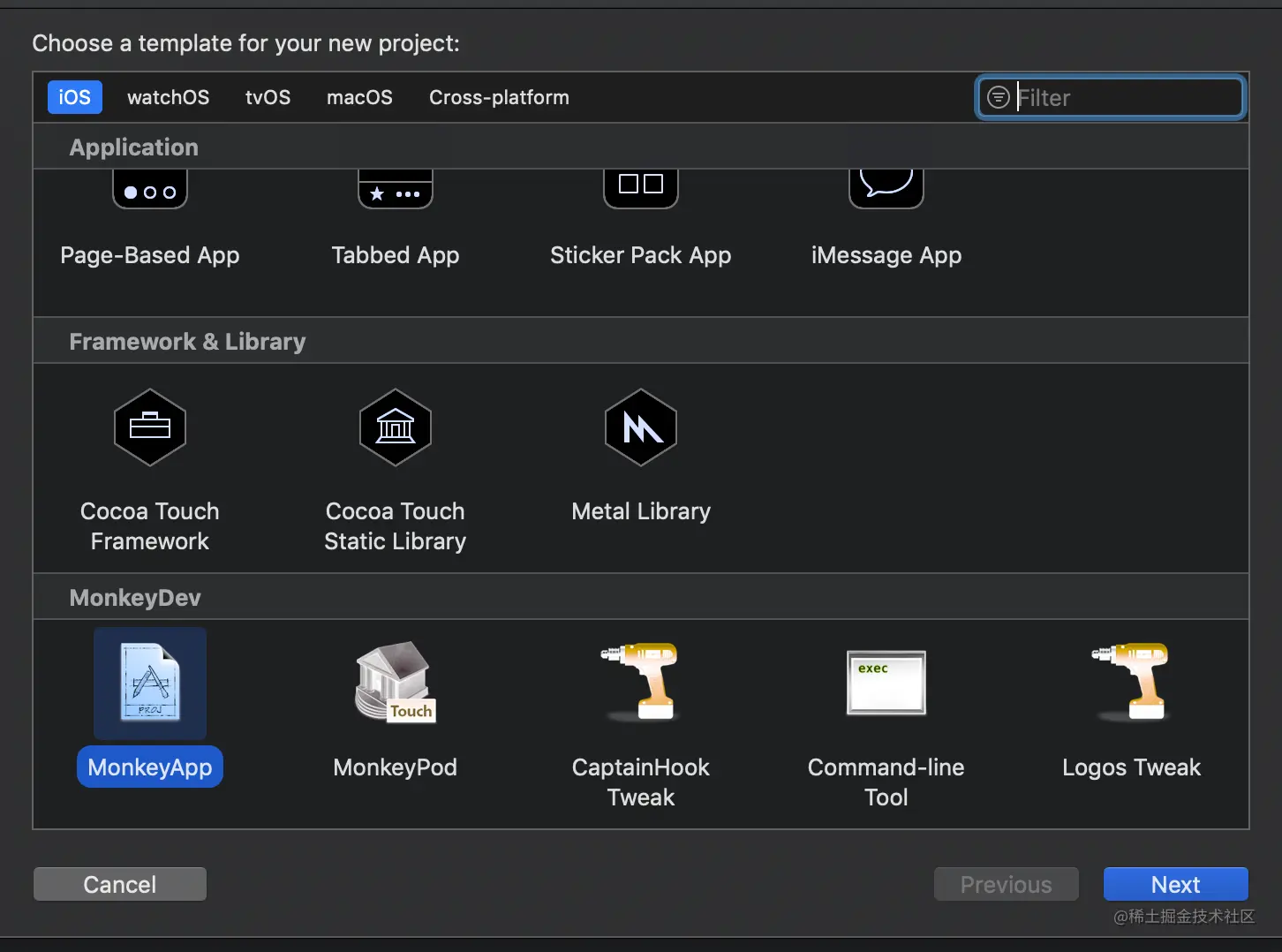Choose the Cocoa Touch Framework toolbox icon

click(x=150, y=427)
